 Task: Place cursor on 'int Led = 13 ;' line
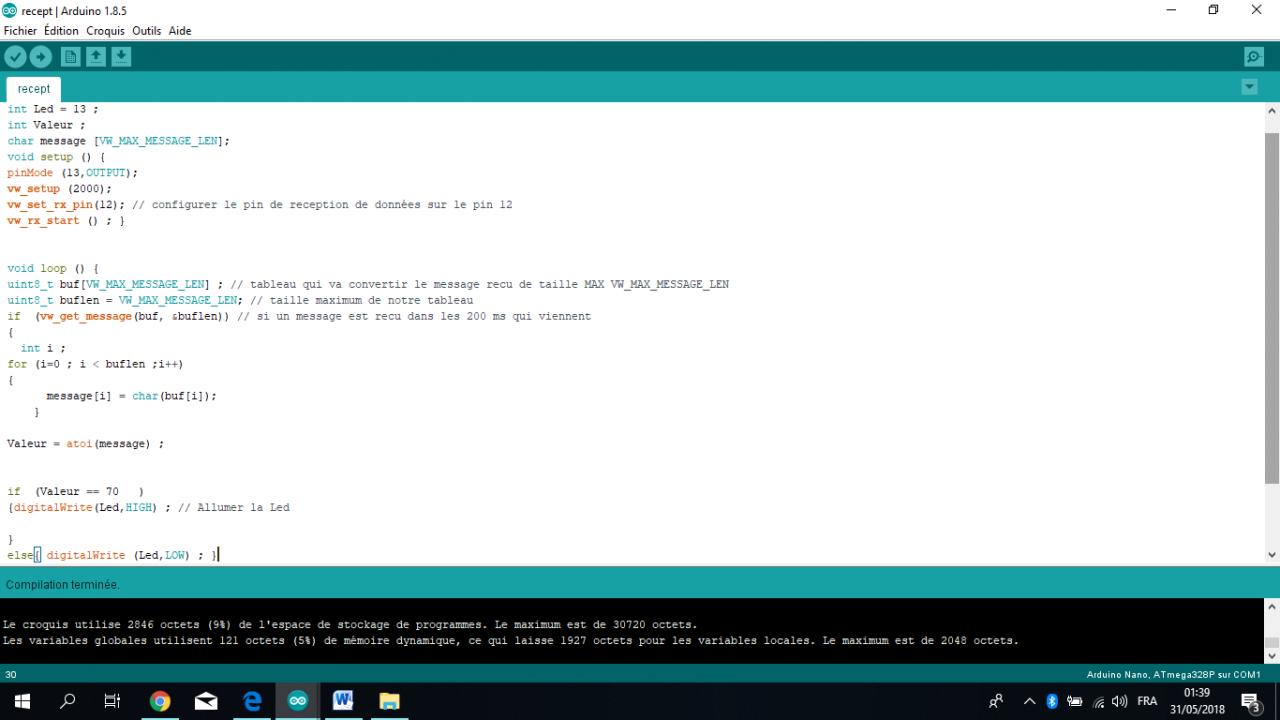tap(53, 109)
